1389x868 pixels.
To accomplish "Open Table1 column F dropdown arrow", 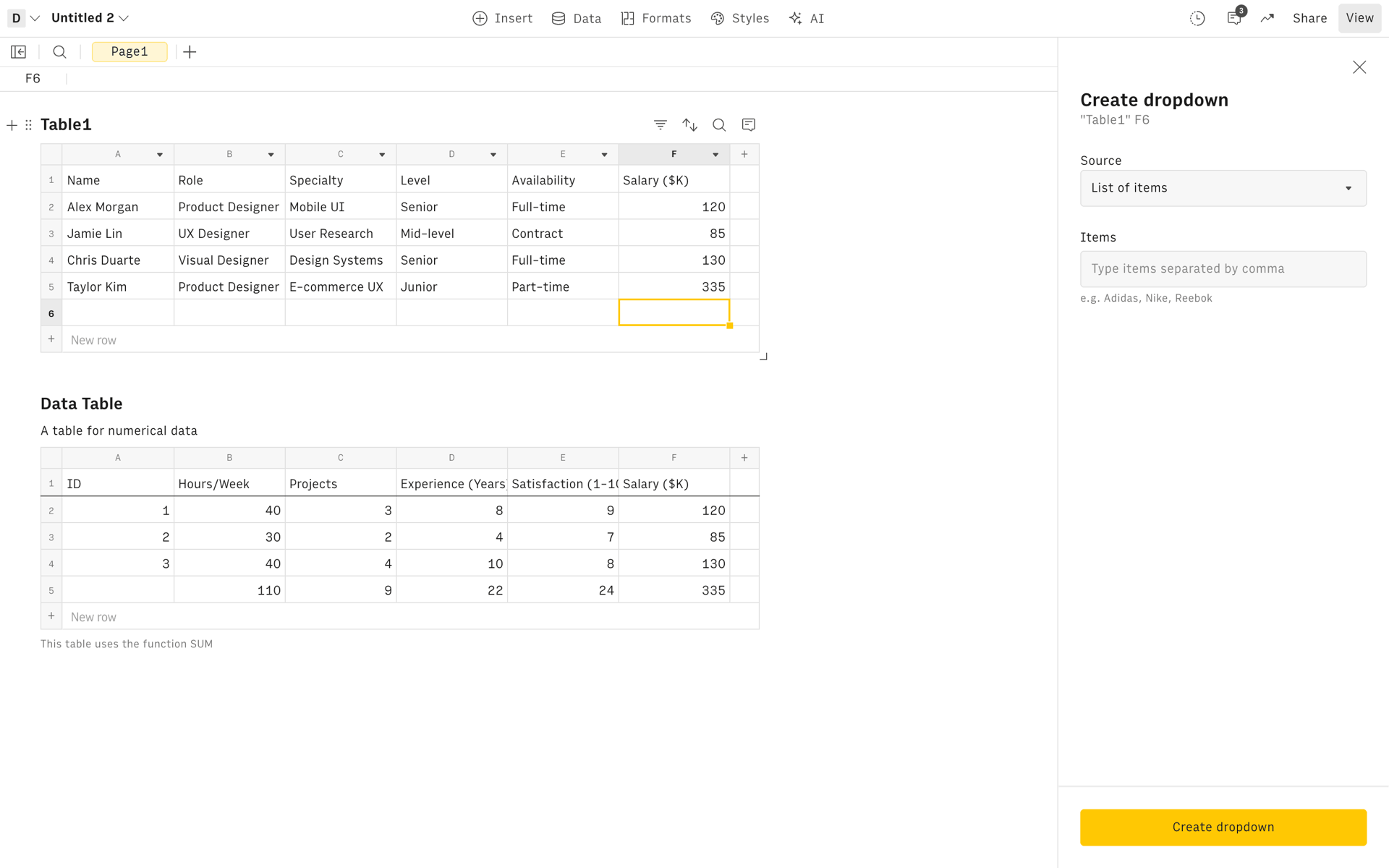I will click(x=715, y=155).
